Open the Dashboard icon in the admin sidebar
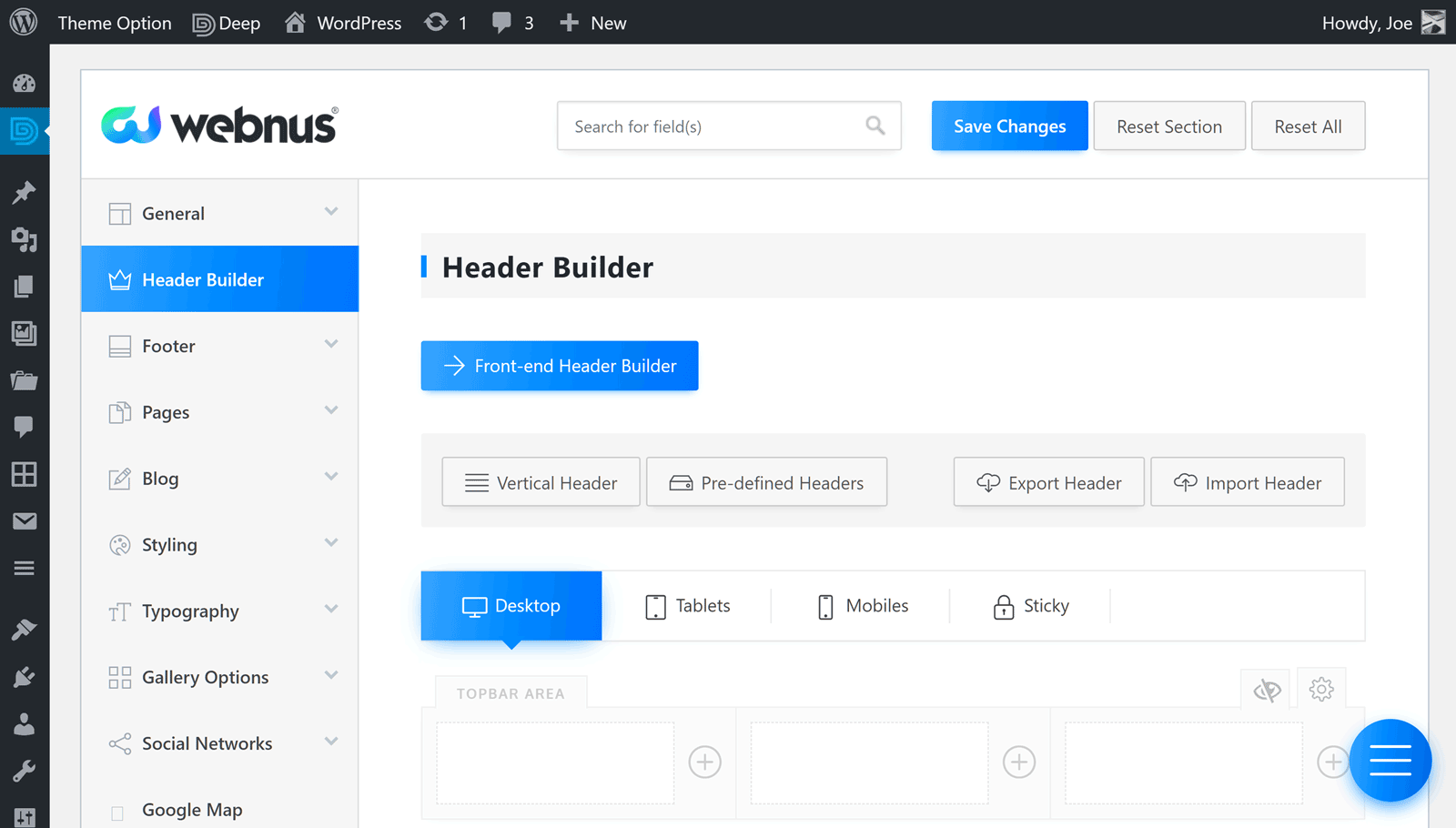1456x828 pixels. click(25, 84)
